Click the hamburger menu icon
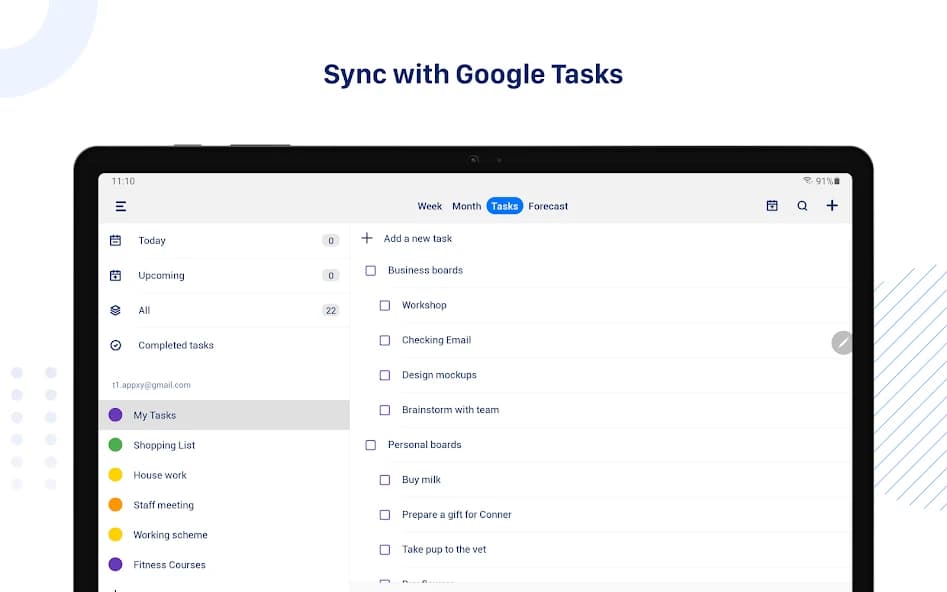Image resolution: width=947 pixels, height=592 pixels. [x=120, y=206]
